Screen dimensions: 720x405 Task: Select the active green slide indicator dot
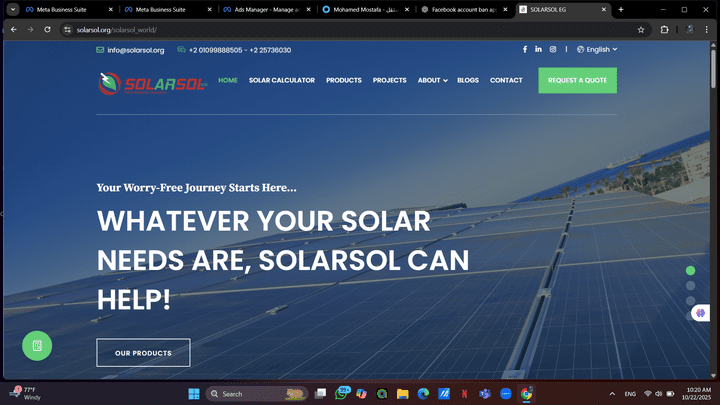(690, 271)
